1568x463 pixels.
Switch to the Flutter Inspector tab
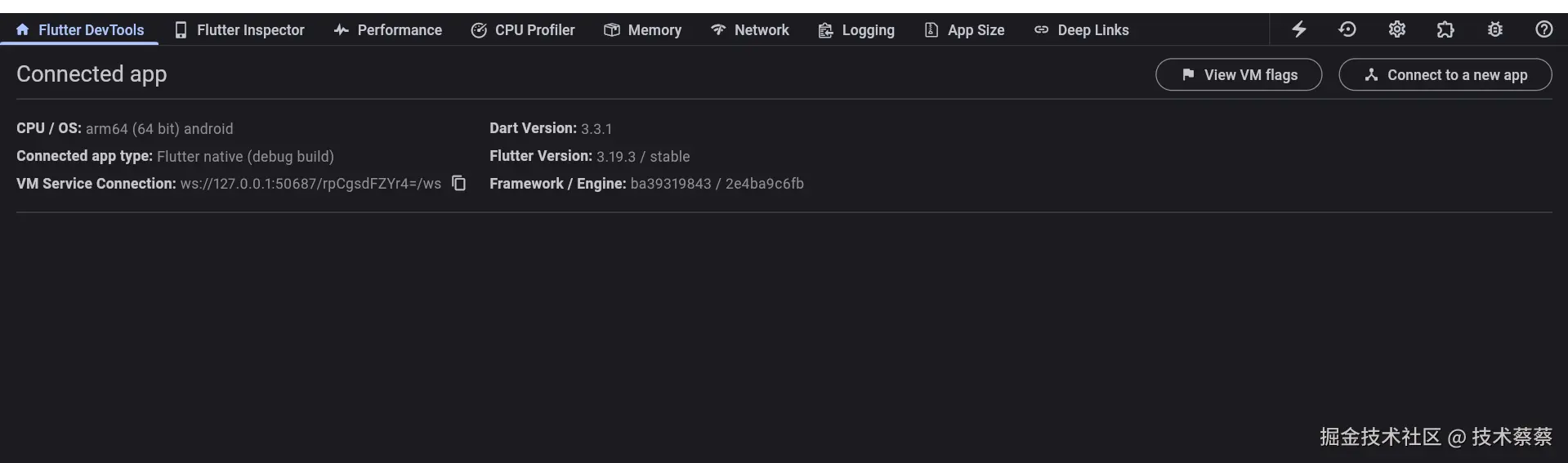[239, 30]
